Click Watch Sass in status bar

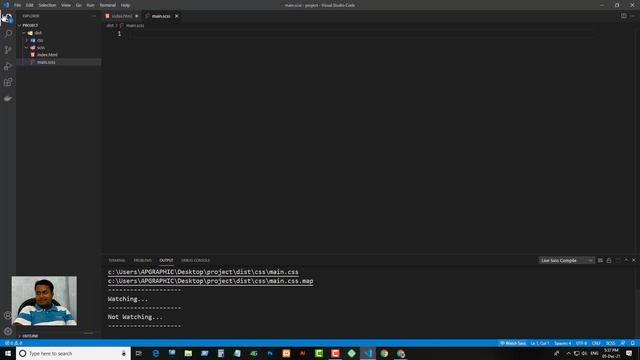tap(513, 343)
